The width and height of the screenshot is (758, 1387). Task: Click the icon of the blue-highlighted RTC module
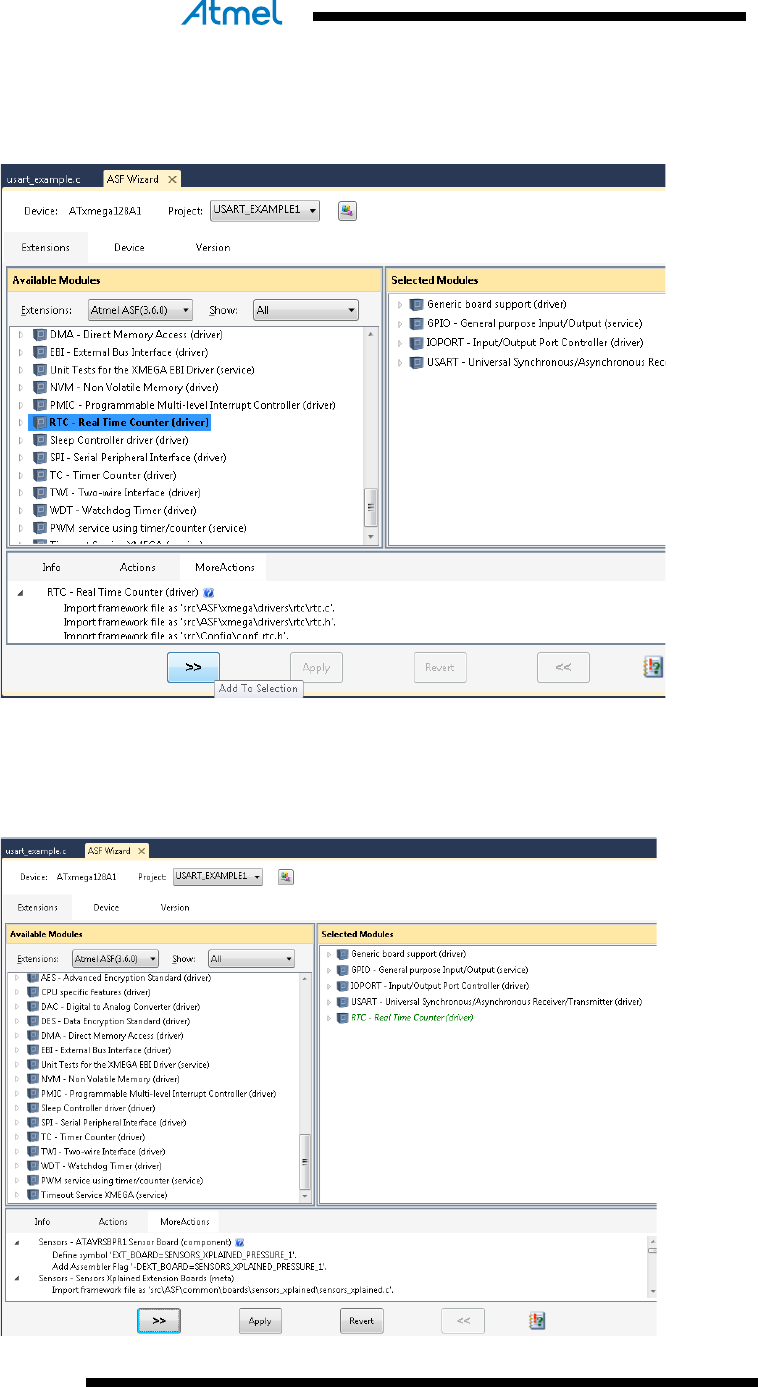pos(40,423)
